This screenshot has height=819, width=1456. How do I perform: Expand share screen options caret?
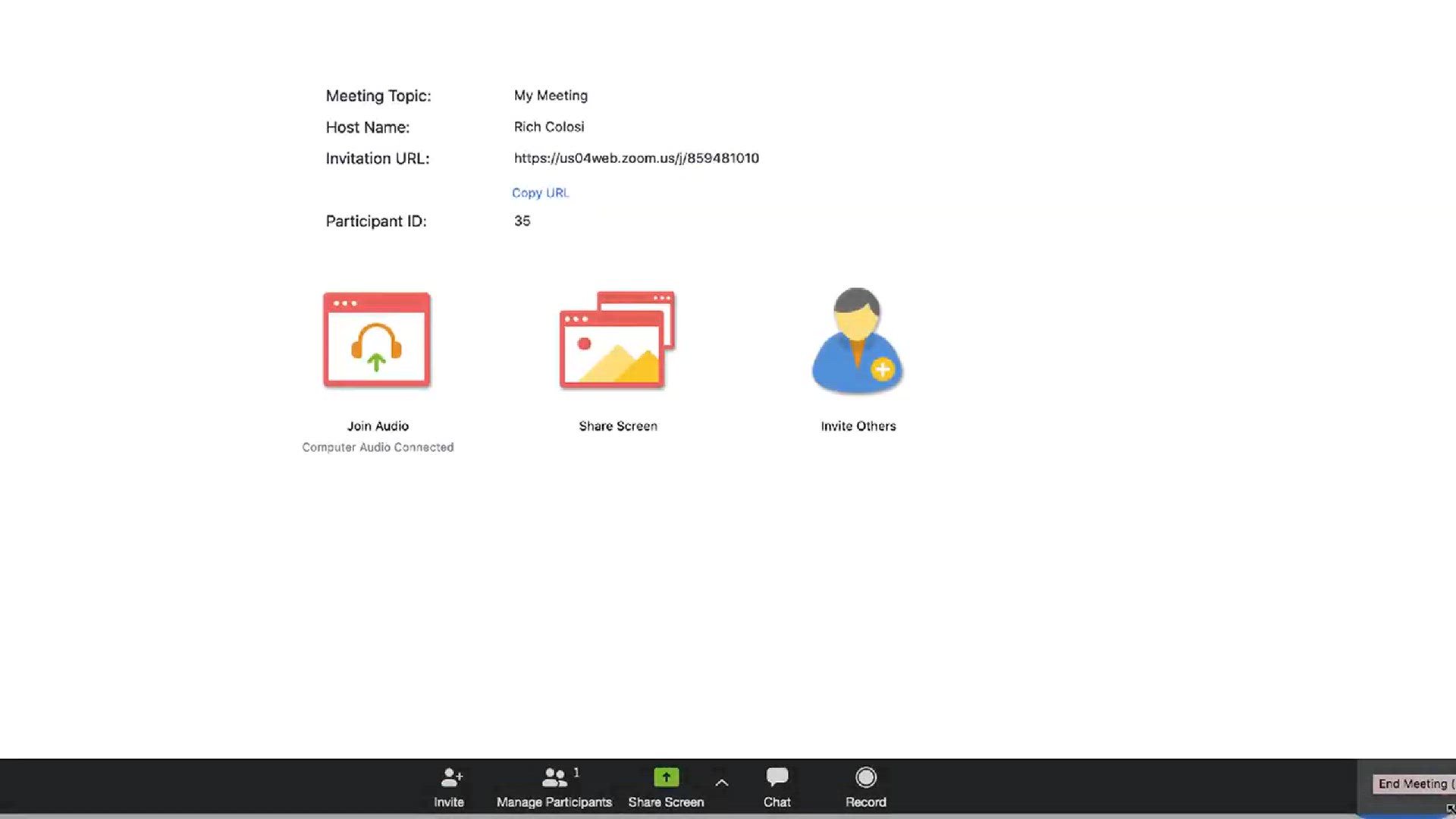(x=722, y=783)
